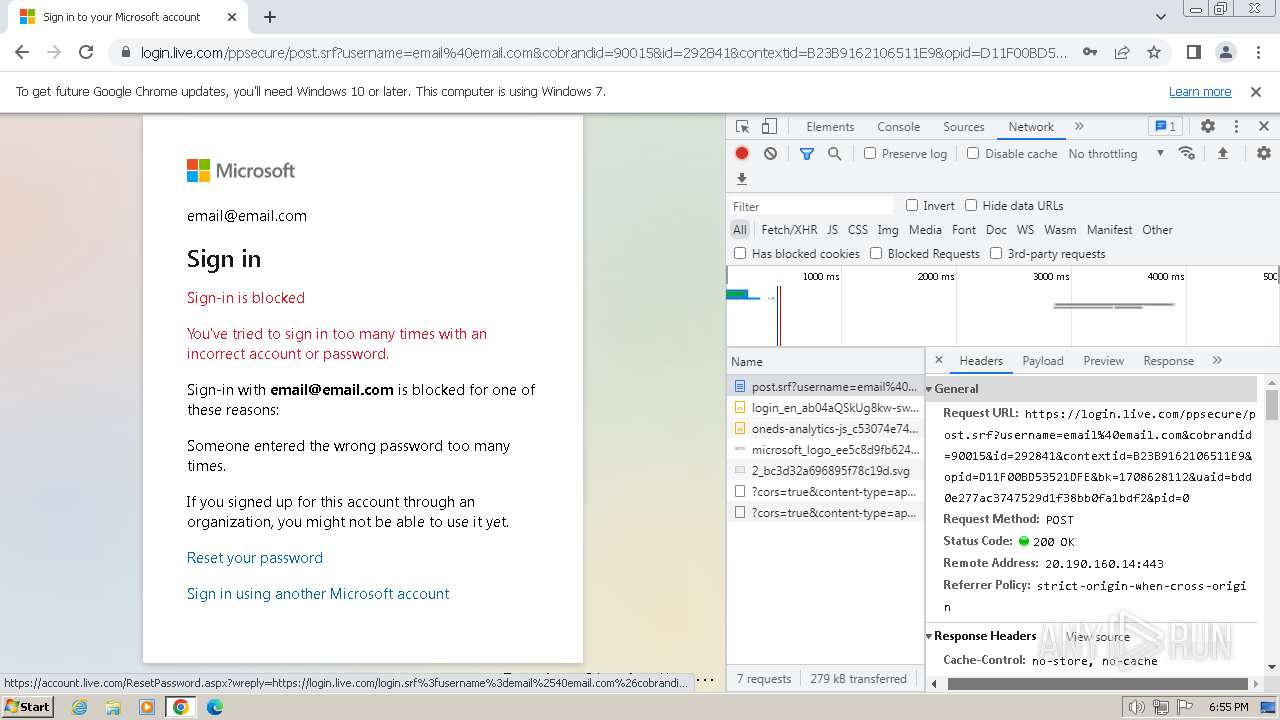Dismiss the Chrome update notification bar
The image size is (1280, 720).
[x=1256, y=92]
